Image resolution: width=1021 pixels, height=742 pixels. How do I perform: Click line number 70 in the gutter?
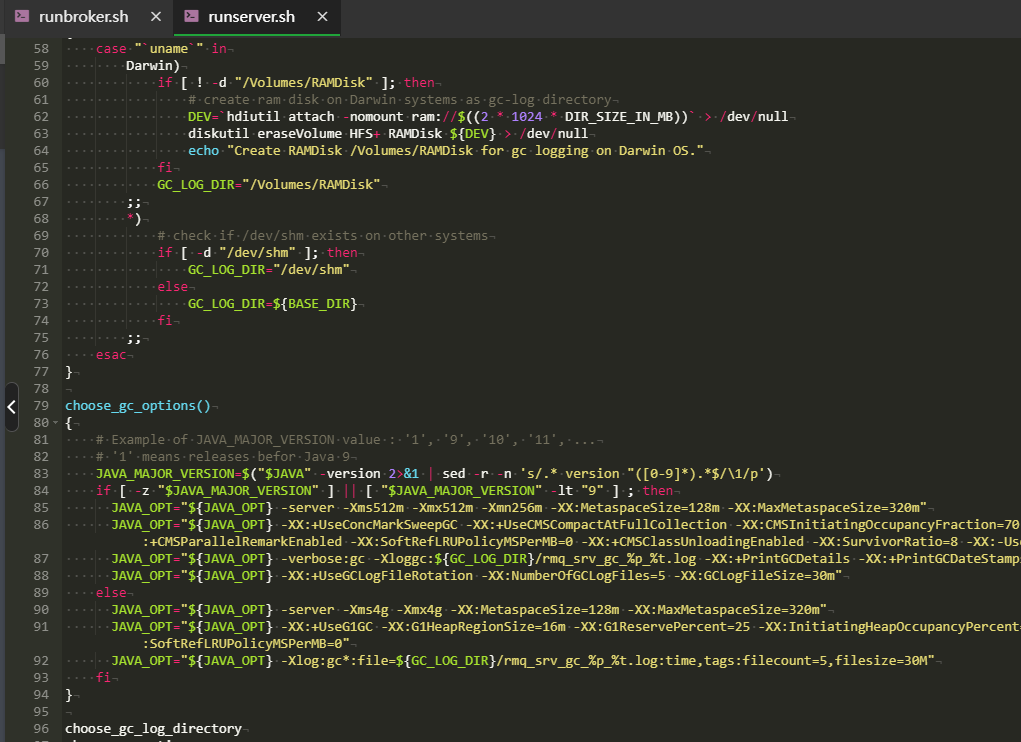click(41, 253)
